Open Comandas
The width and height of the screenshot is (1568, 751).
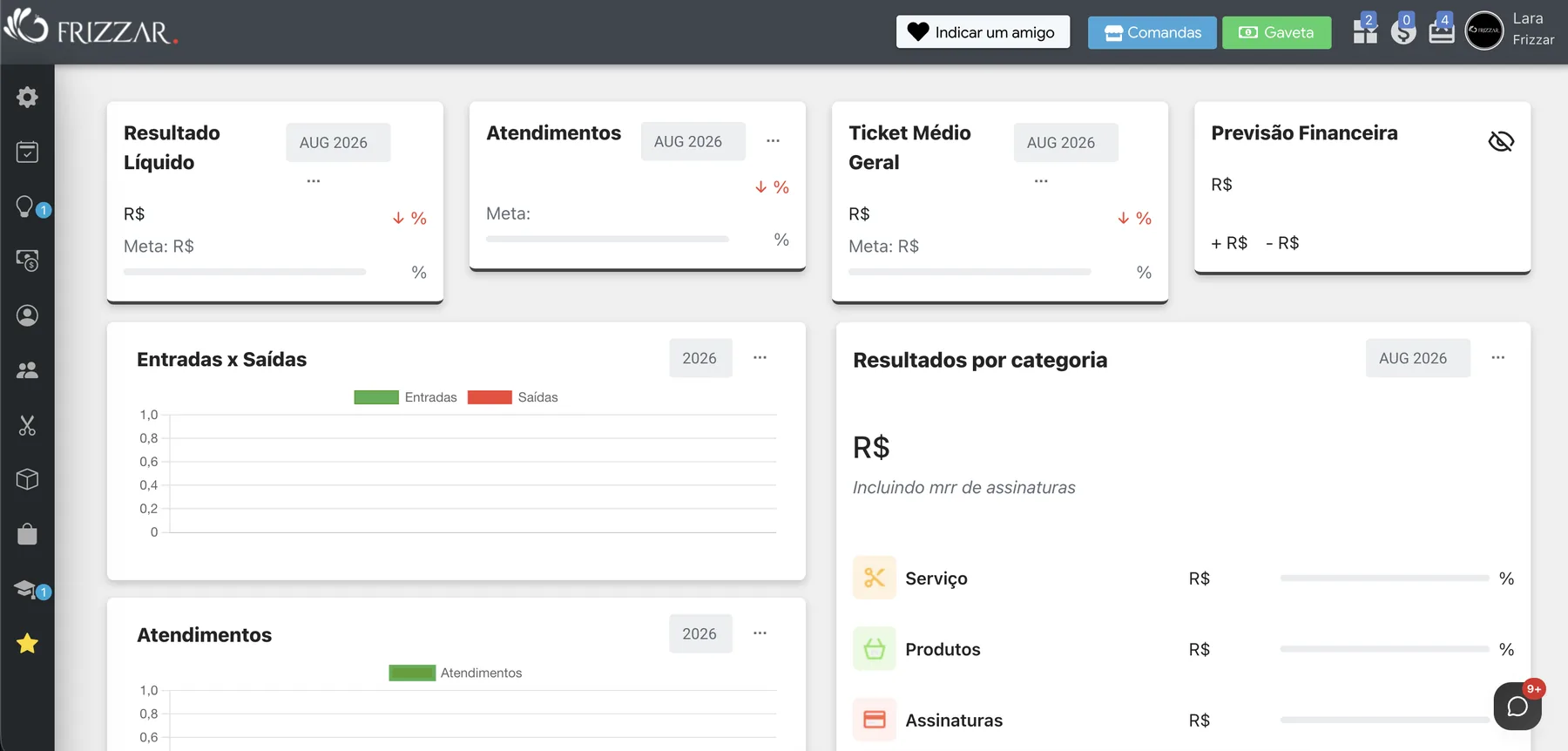(1152, 32)
